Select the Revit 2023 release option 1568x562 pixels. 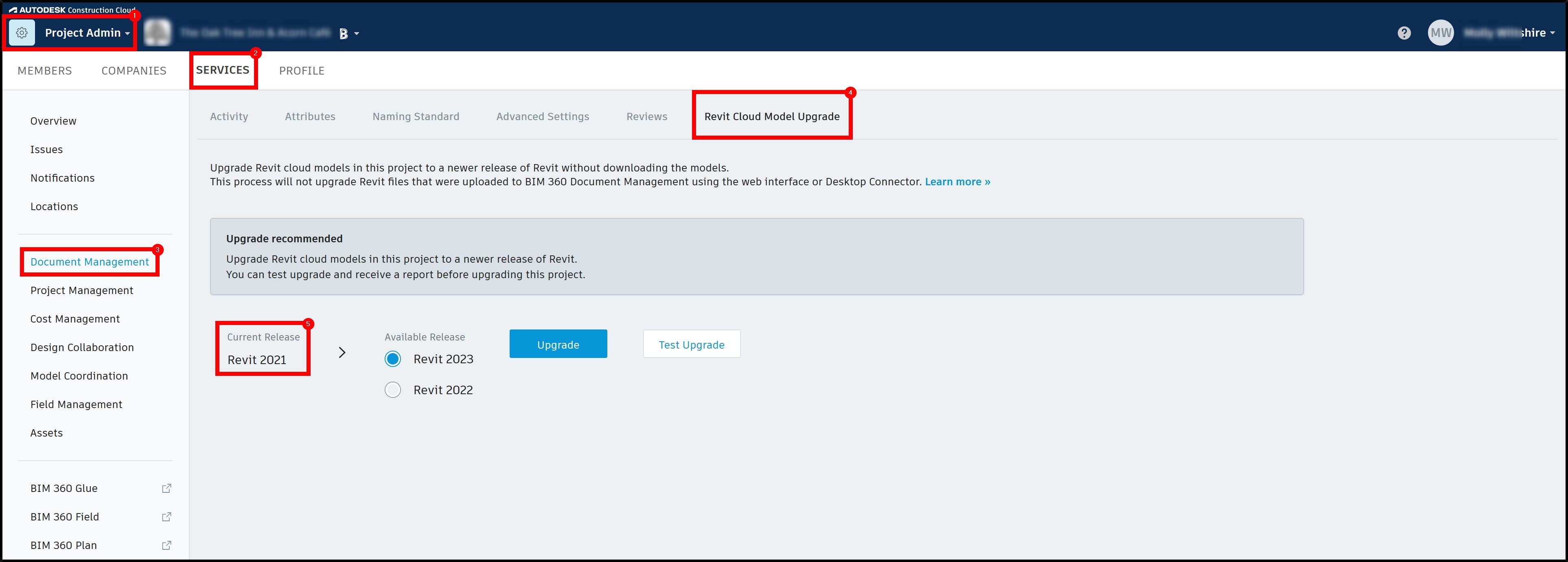(392, 359)
